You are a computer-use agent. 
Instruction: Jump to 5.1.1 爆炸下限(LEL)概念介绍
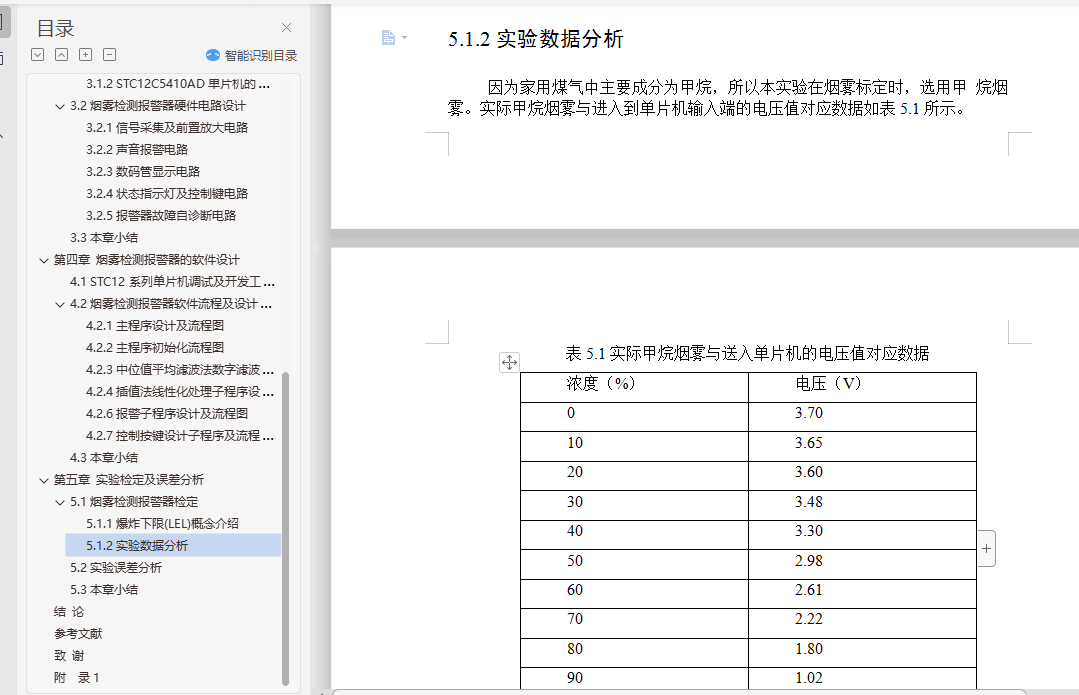tap(162, 524)
